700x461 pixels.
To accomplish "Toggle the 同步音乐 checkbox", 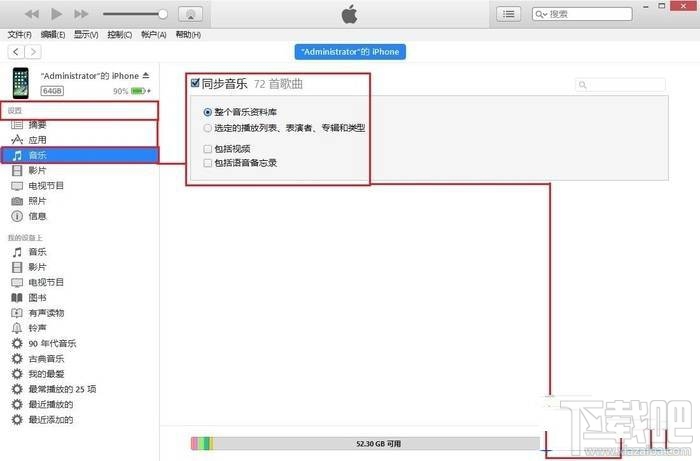I will pos(195,83).
